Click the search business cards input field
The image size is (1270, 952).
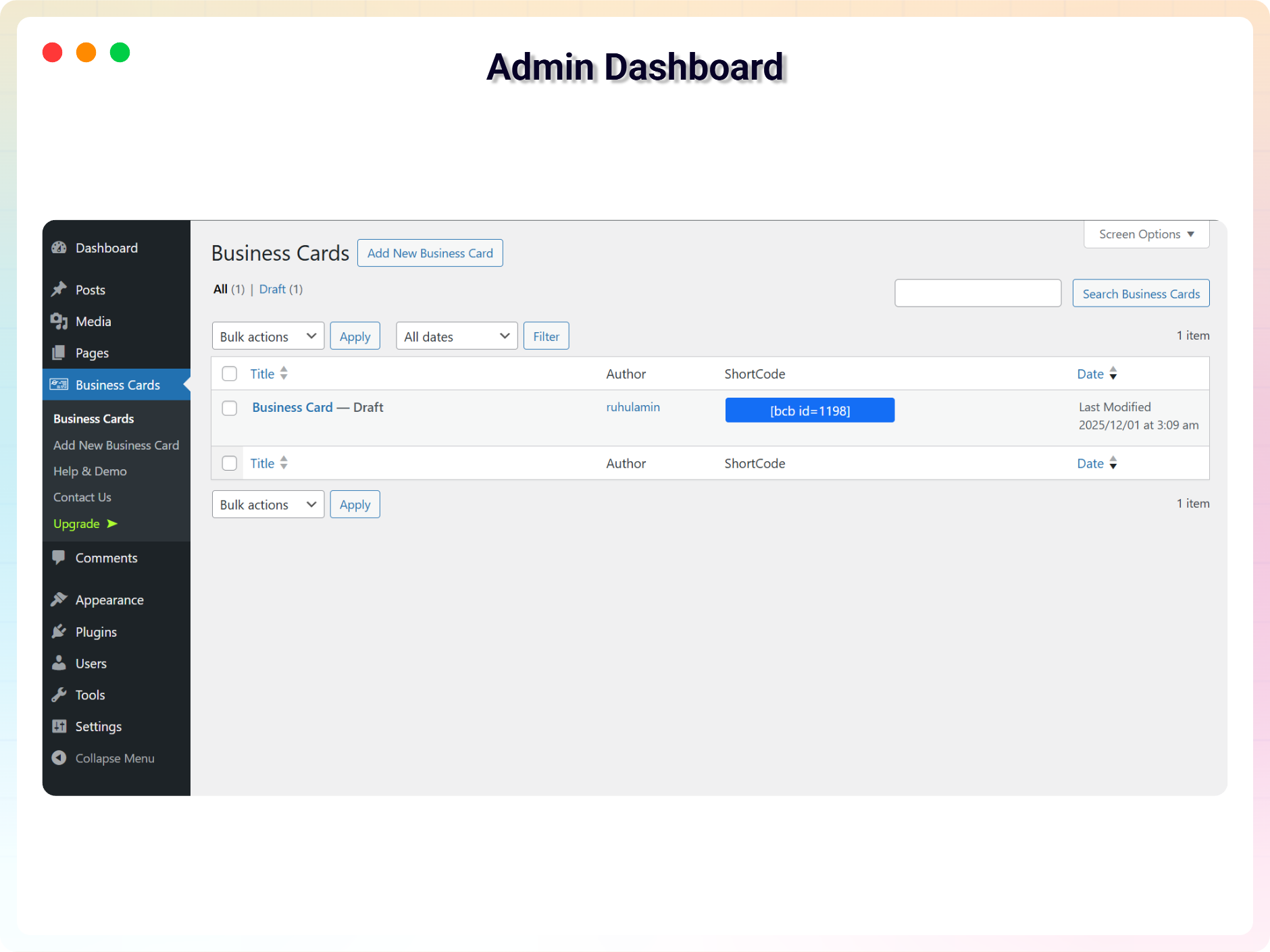click(x=977, y=294)
